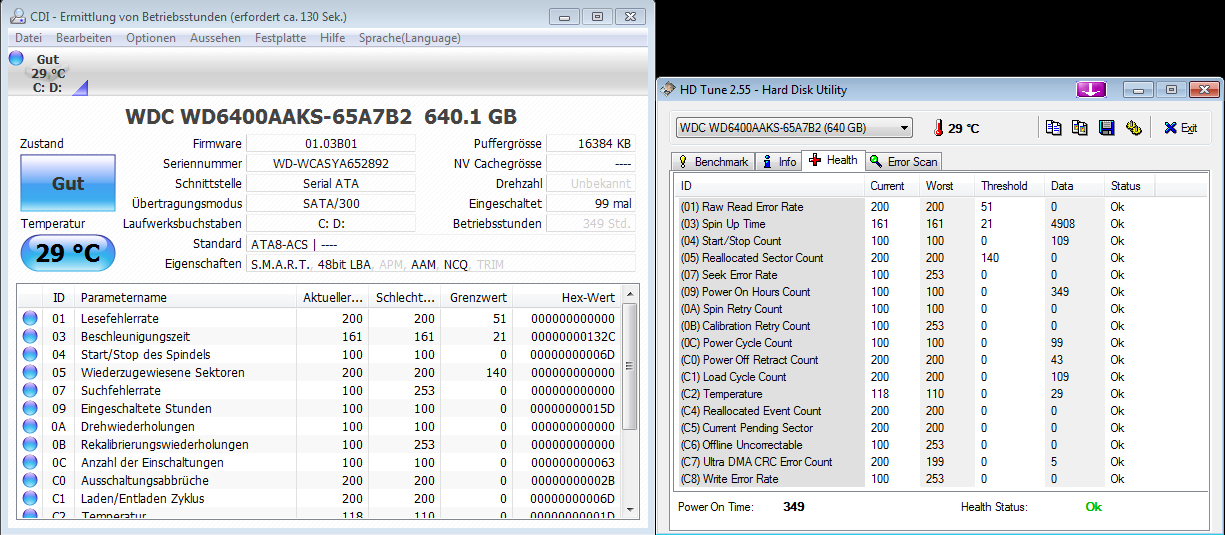1225x535 pixels.
Task: Click the Standard ATA8-ACS field
Action: [x=440, y=244]
